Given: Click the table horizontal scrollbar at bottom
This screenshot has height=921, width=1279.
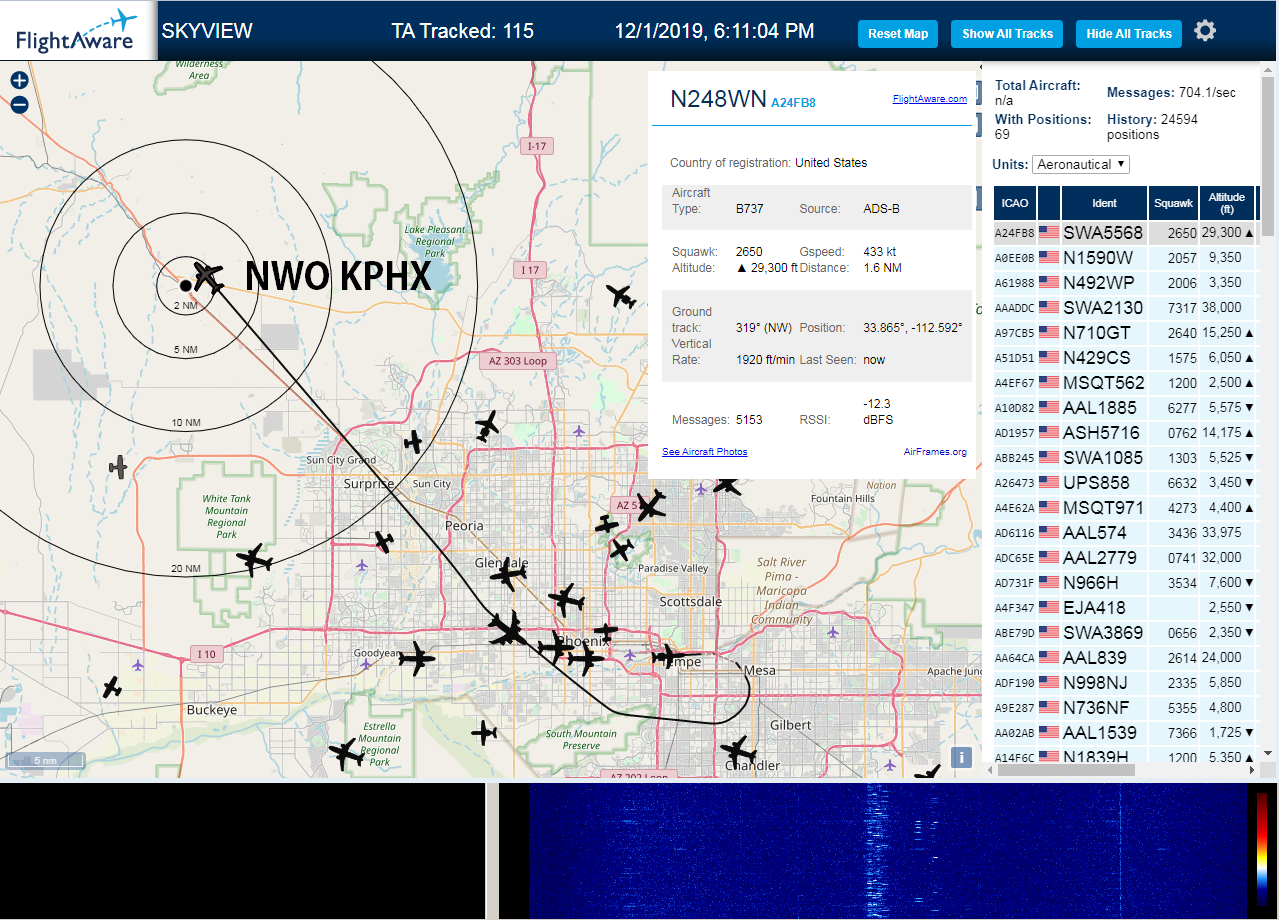Looking at the screenshot, I should [x=1065, y=770].
